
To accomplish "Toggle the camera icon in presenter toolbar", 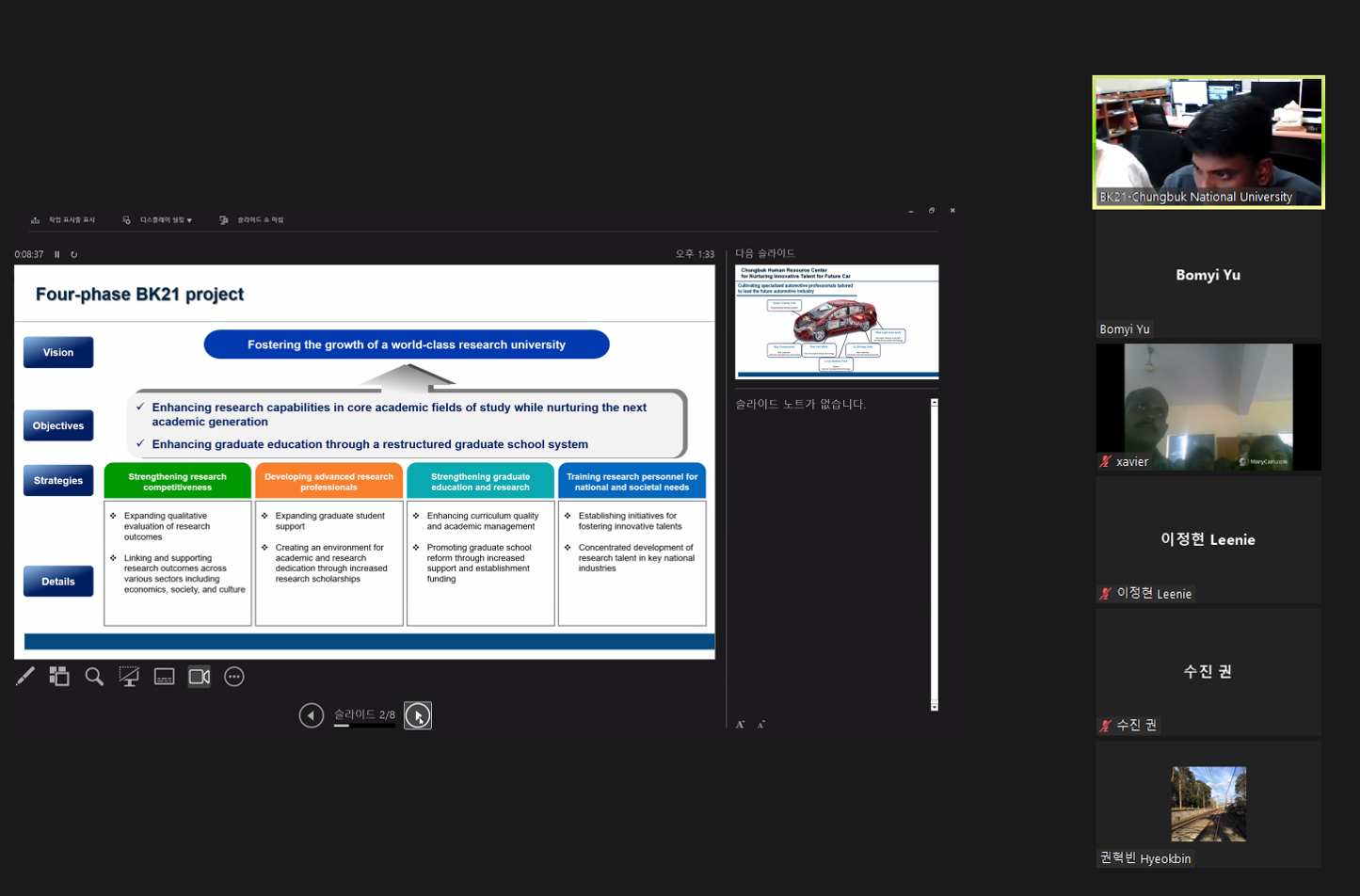I will [199, 677].
